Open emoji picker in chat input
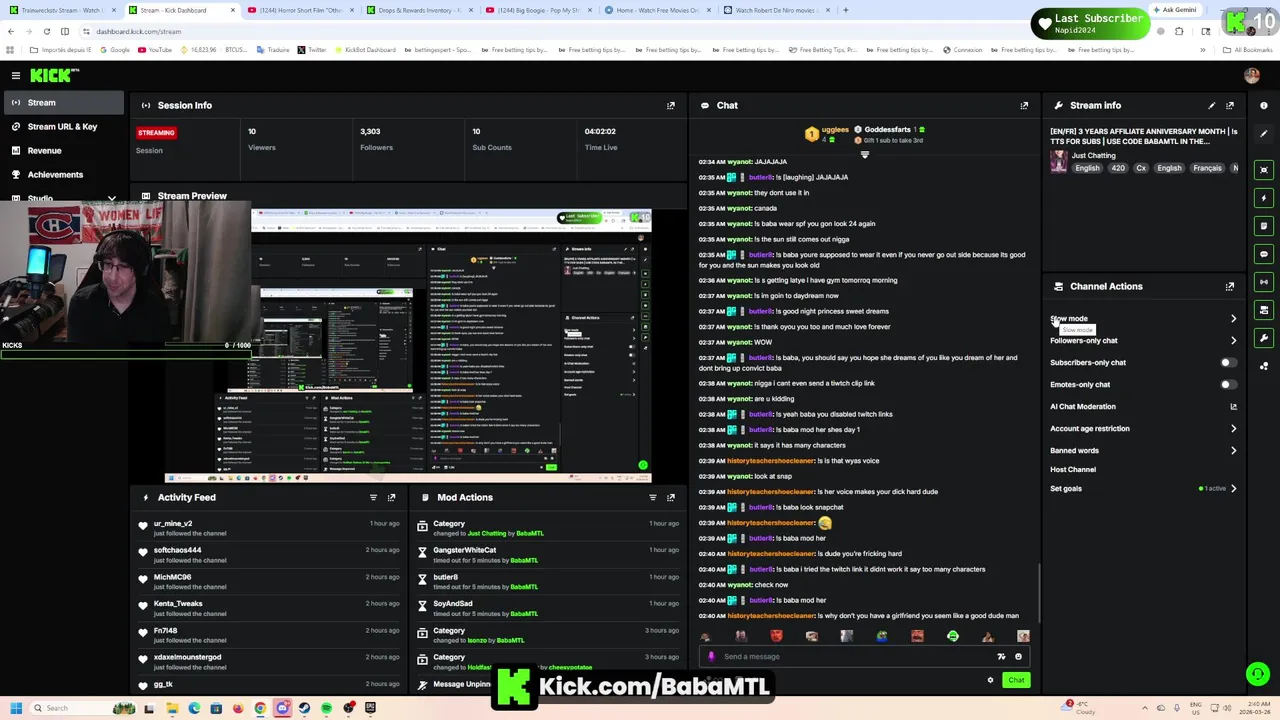Viewport: 1280px width, 720px height. [x=1018, y=657]
